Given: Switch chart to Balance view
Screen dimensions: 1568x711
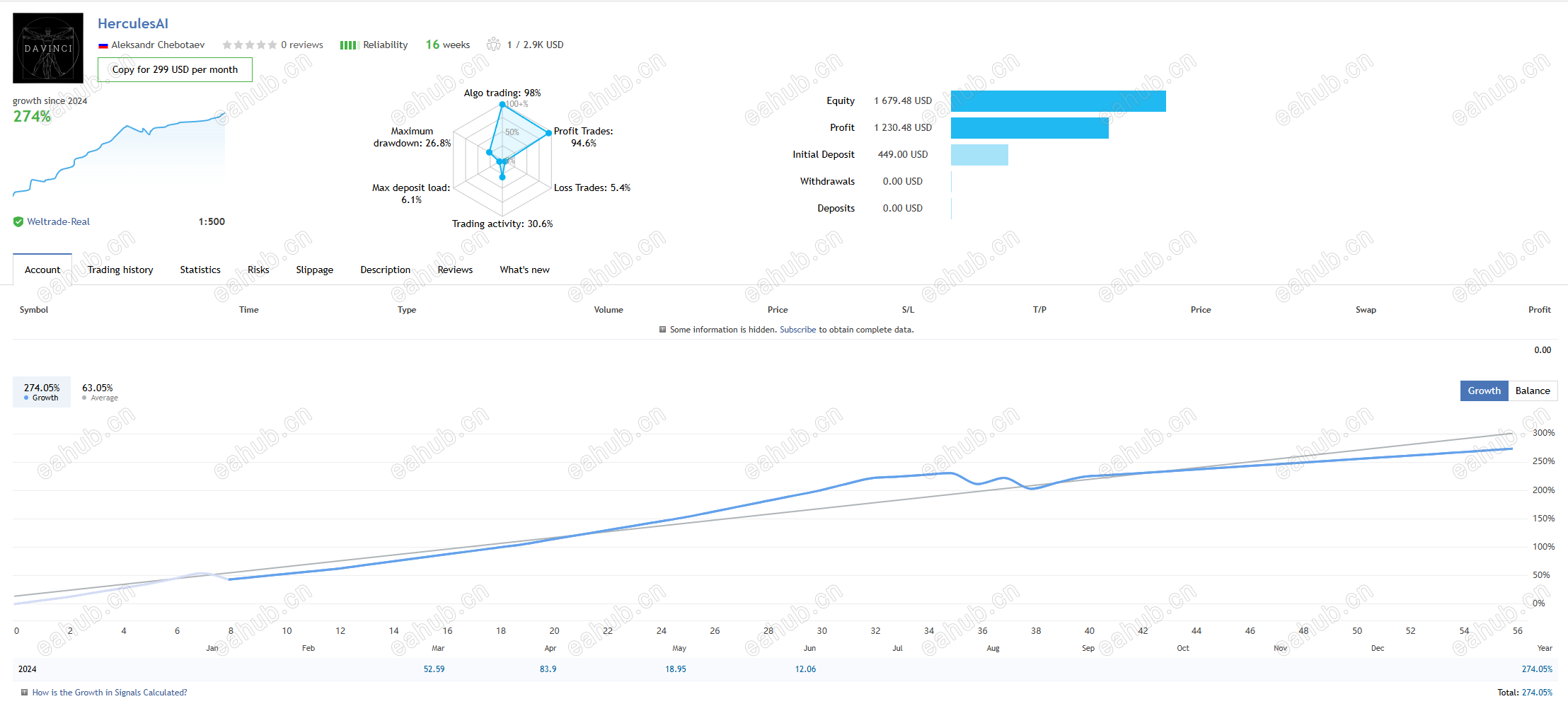Looking at the screenshot, I should click(1533, 391).
